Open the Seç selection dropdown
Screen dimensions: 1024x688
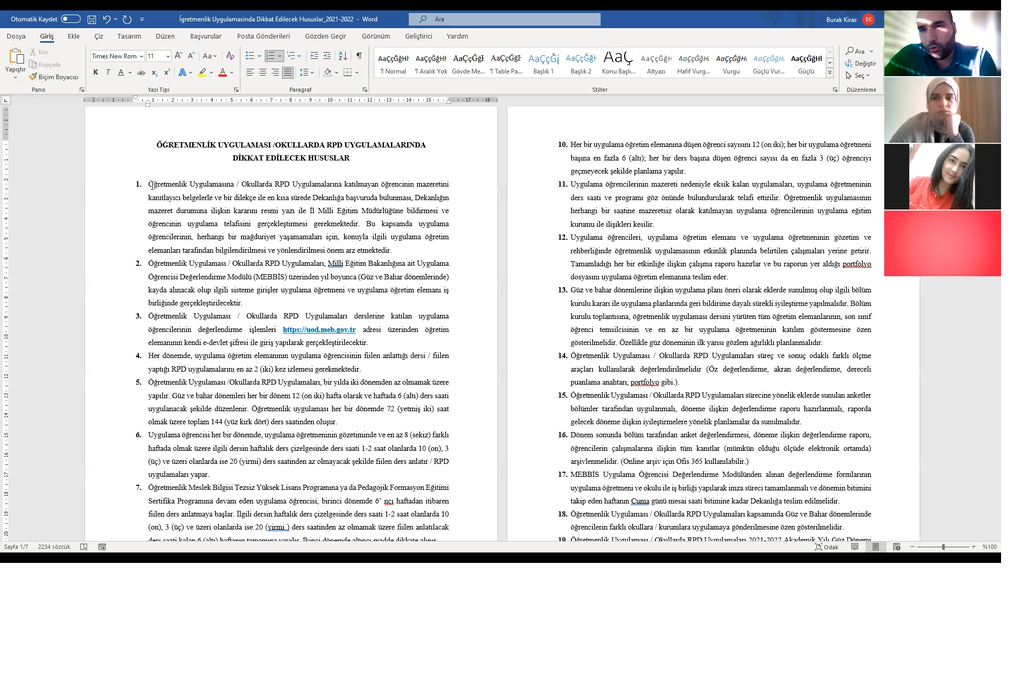click(858, 76)
